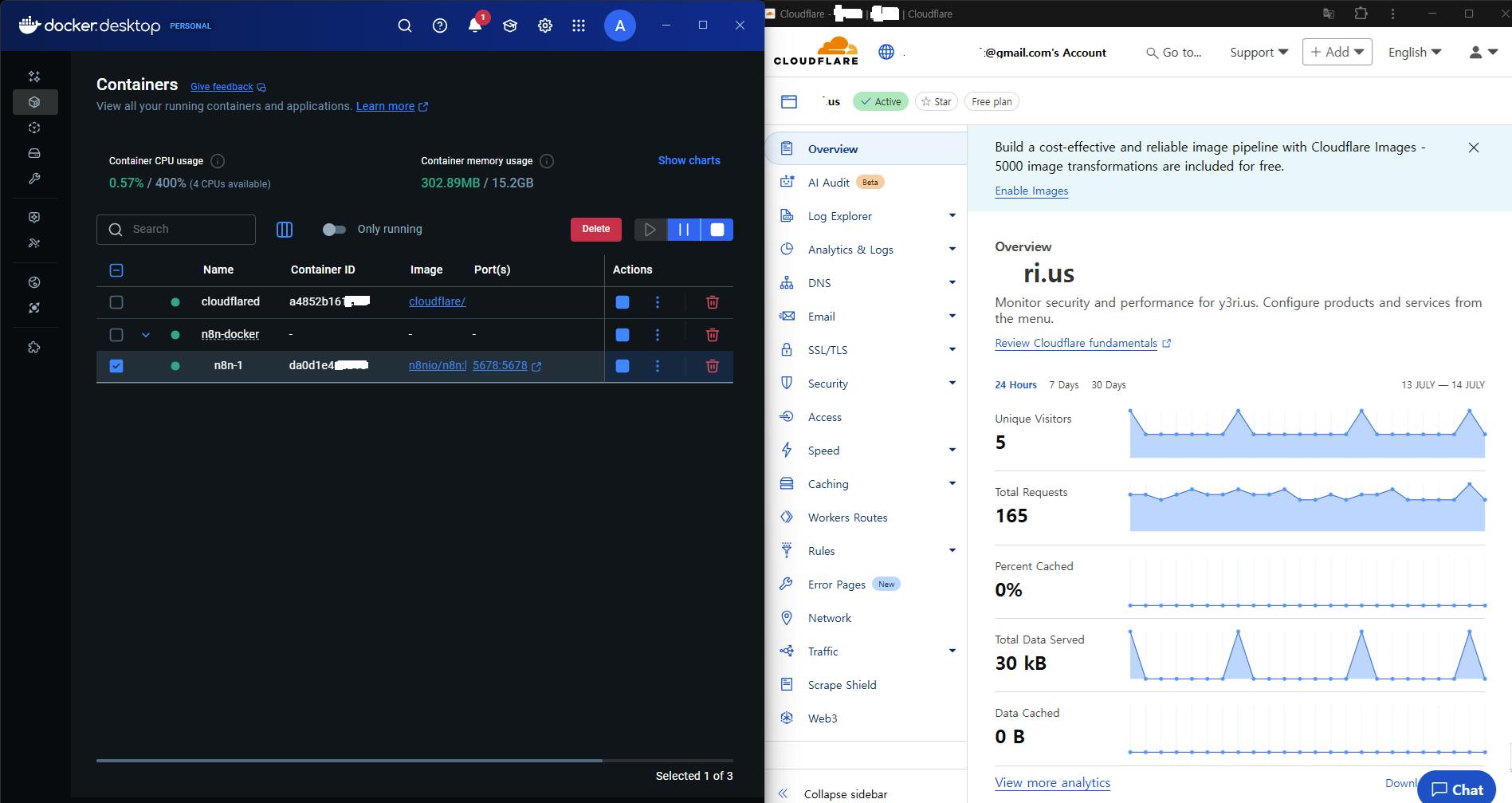
Task: Select Overview in the Cloudflare sidebar
Action: pos(866,149)
